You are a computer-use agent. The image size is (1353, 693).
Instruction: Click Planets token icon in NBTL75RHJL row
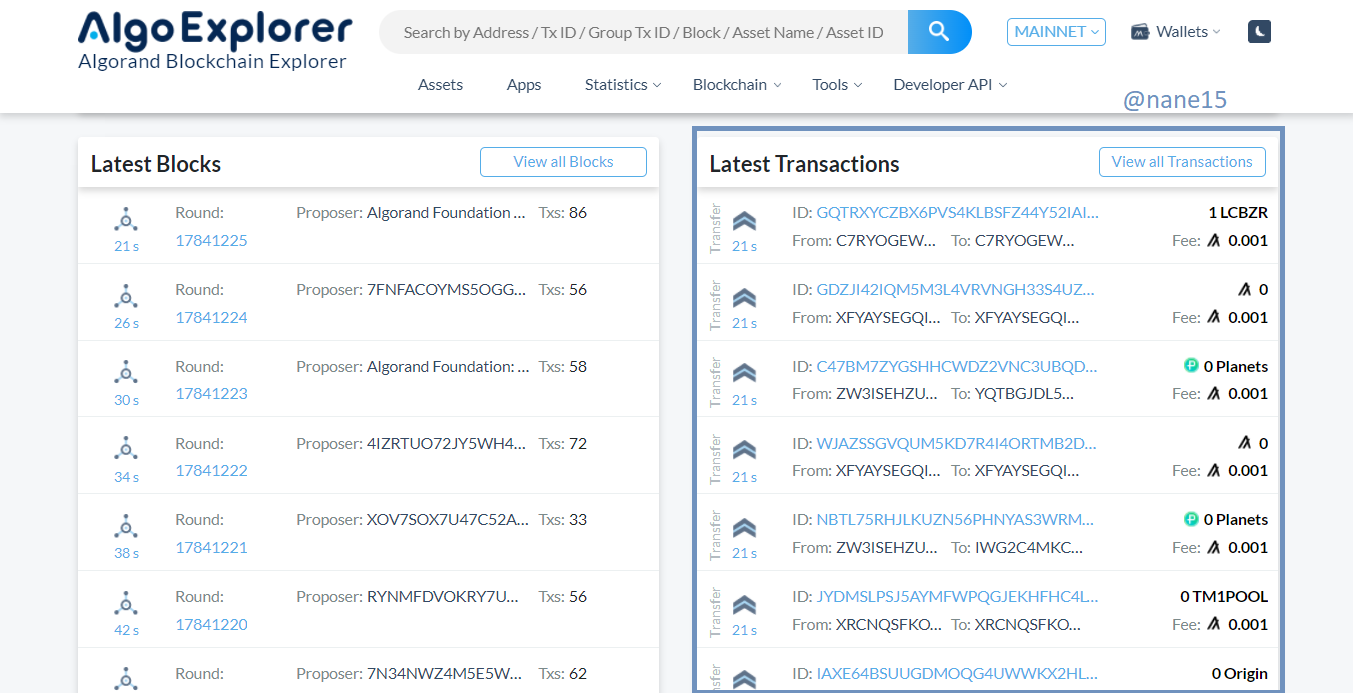(1191, 520)
